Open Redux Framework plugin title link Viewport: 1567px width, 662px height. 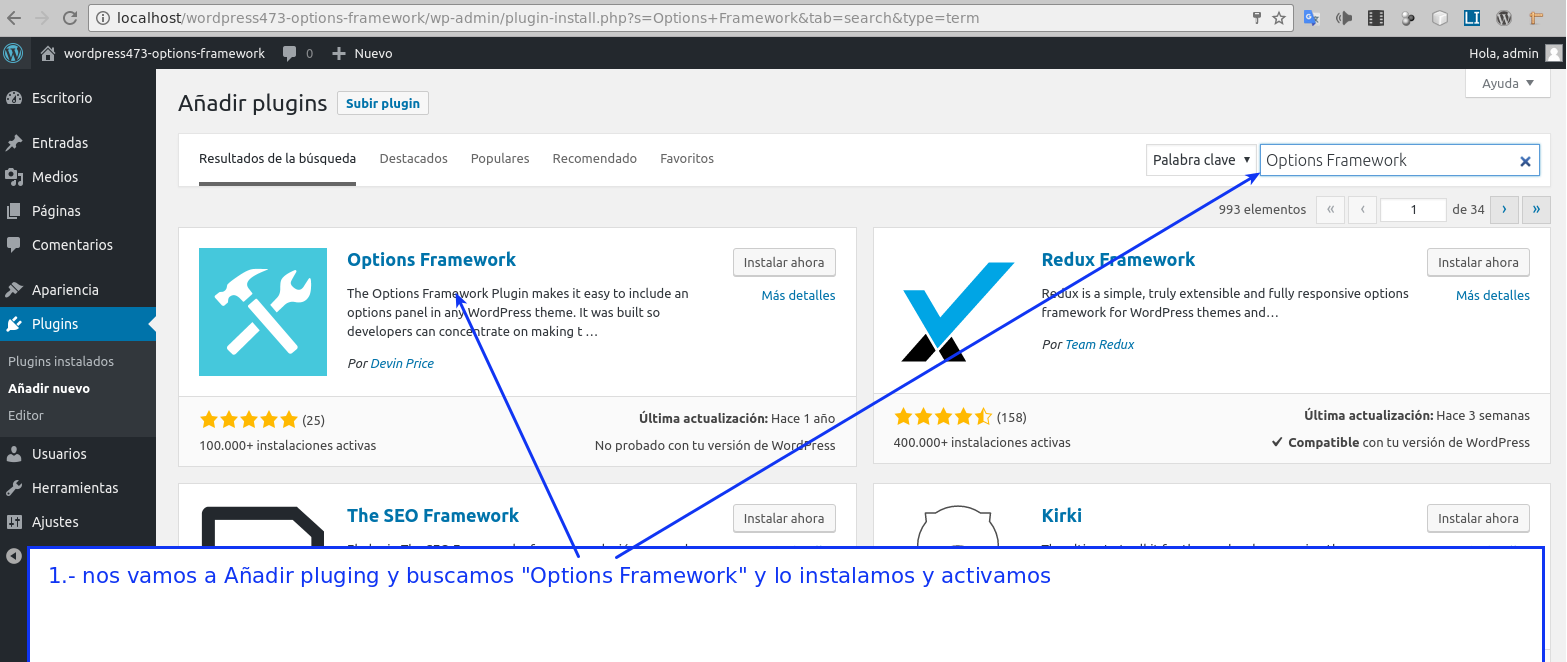pyautogui.click(x=1118, y=259)
